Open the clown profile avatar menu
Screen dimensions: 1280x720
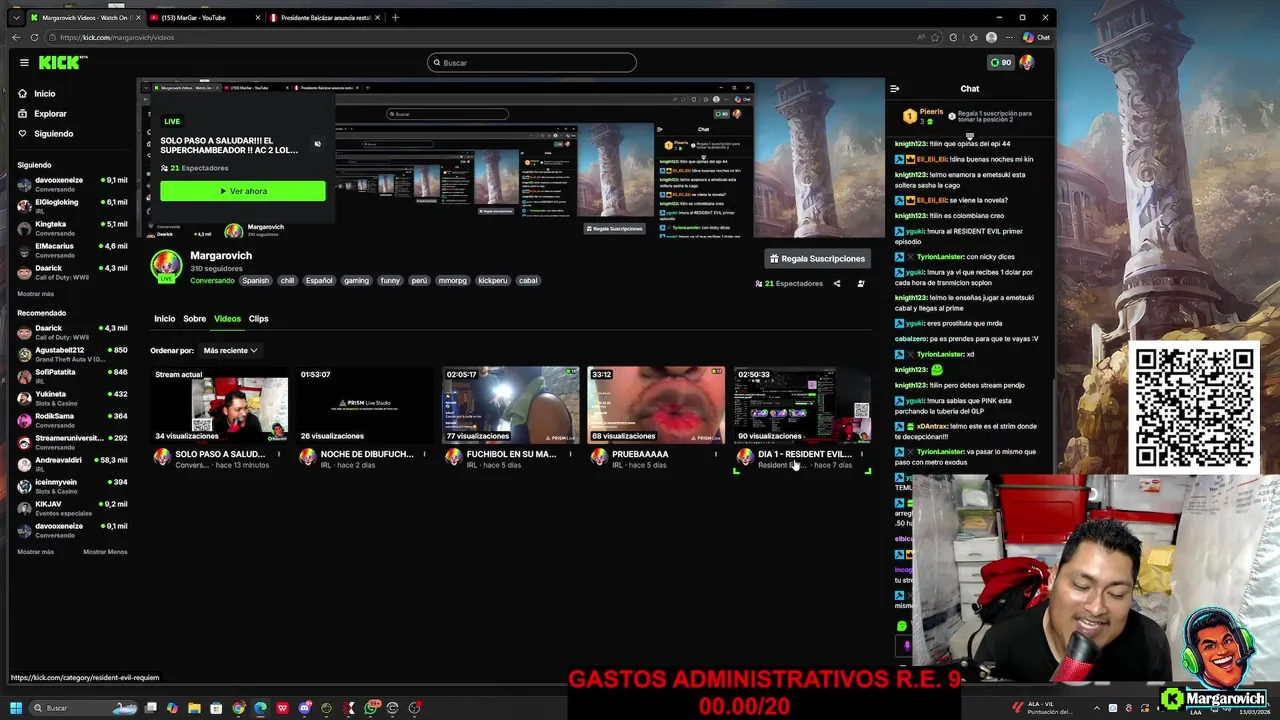point(1027,62)
